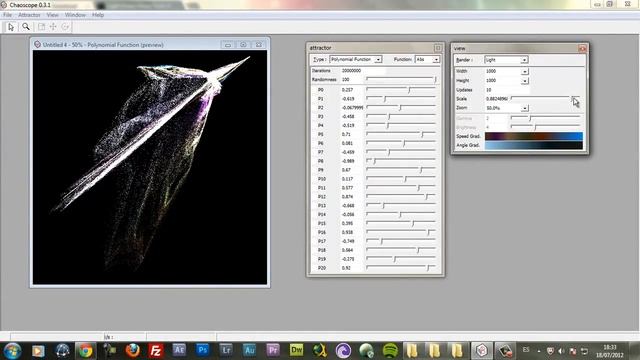Open Premiere Pro from the taskbar

tap(273, 350)
